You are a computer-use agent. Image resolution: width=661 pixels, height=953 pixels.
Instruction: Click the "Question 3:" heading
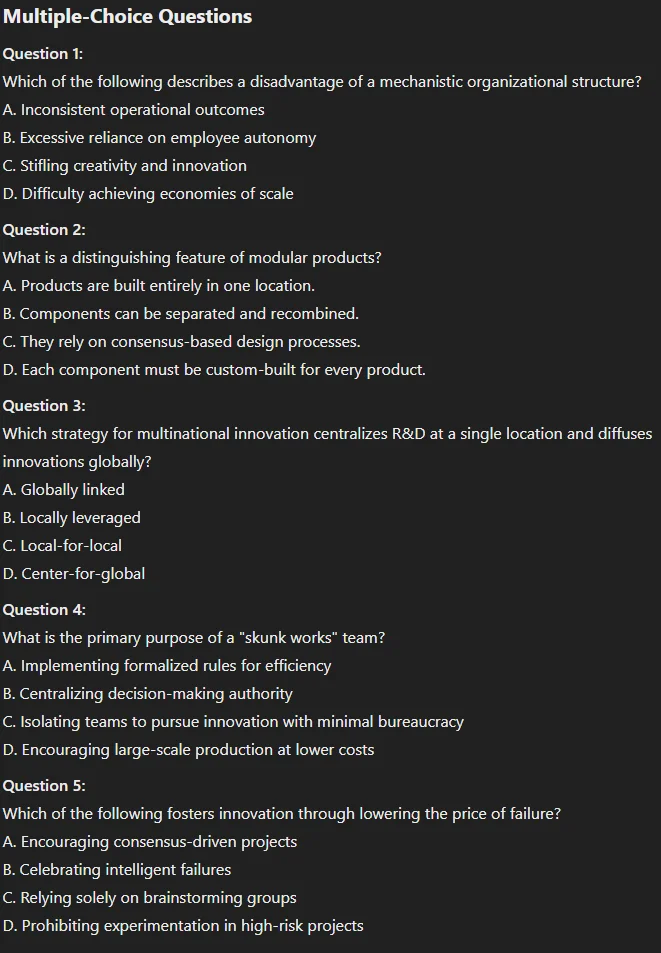[44, 406]
